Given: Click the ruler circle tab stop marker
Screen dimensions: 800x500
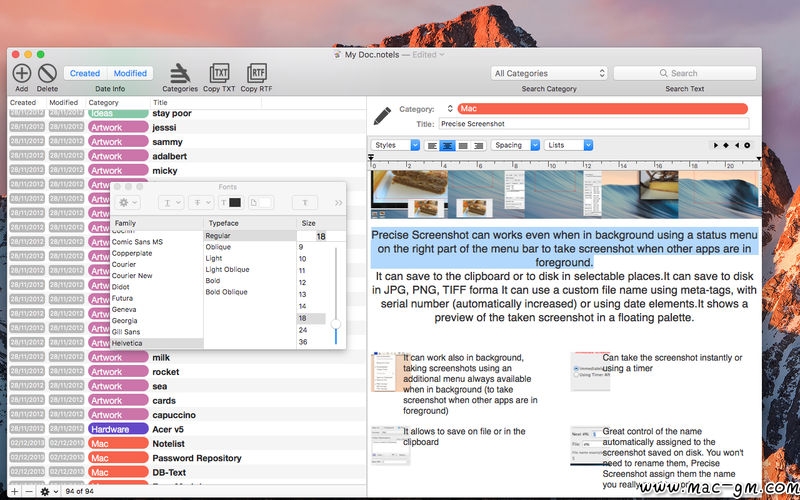Looking at the screenshot, I should coord(747,145).
